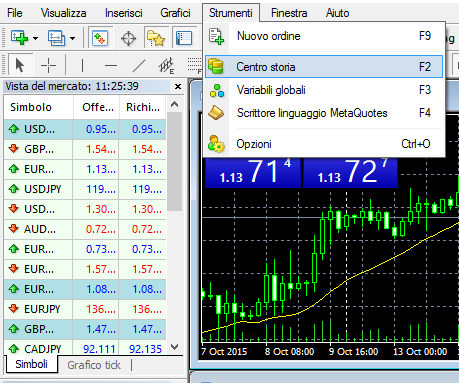The width and height of the screenshot is (459, 383).
Task: Click the new chart toolbar icon
Action: tap(19, 38)
